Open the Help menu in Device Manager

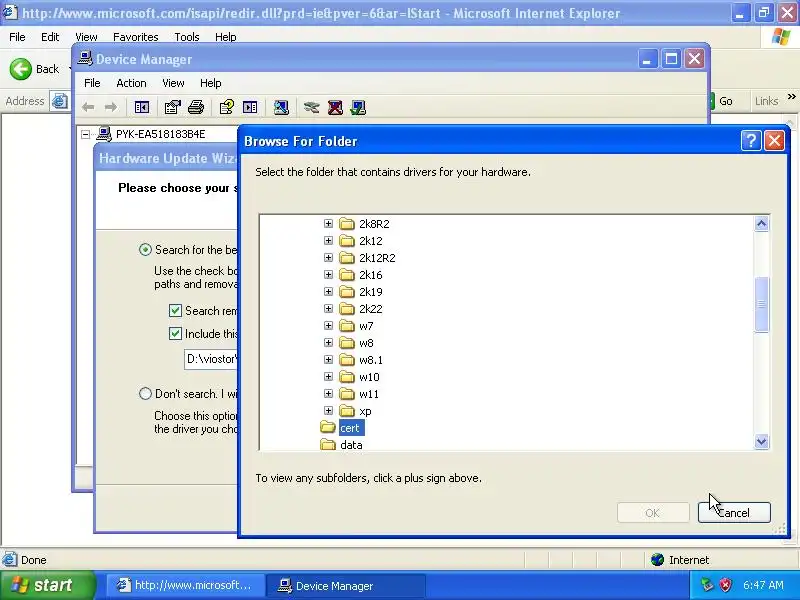(x=210, y=83)
